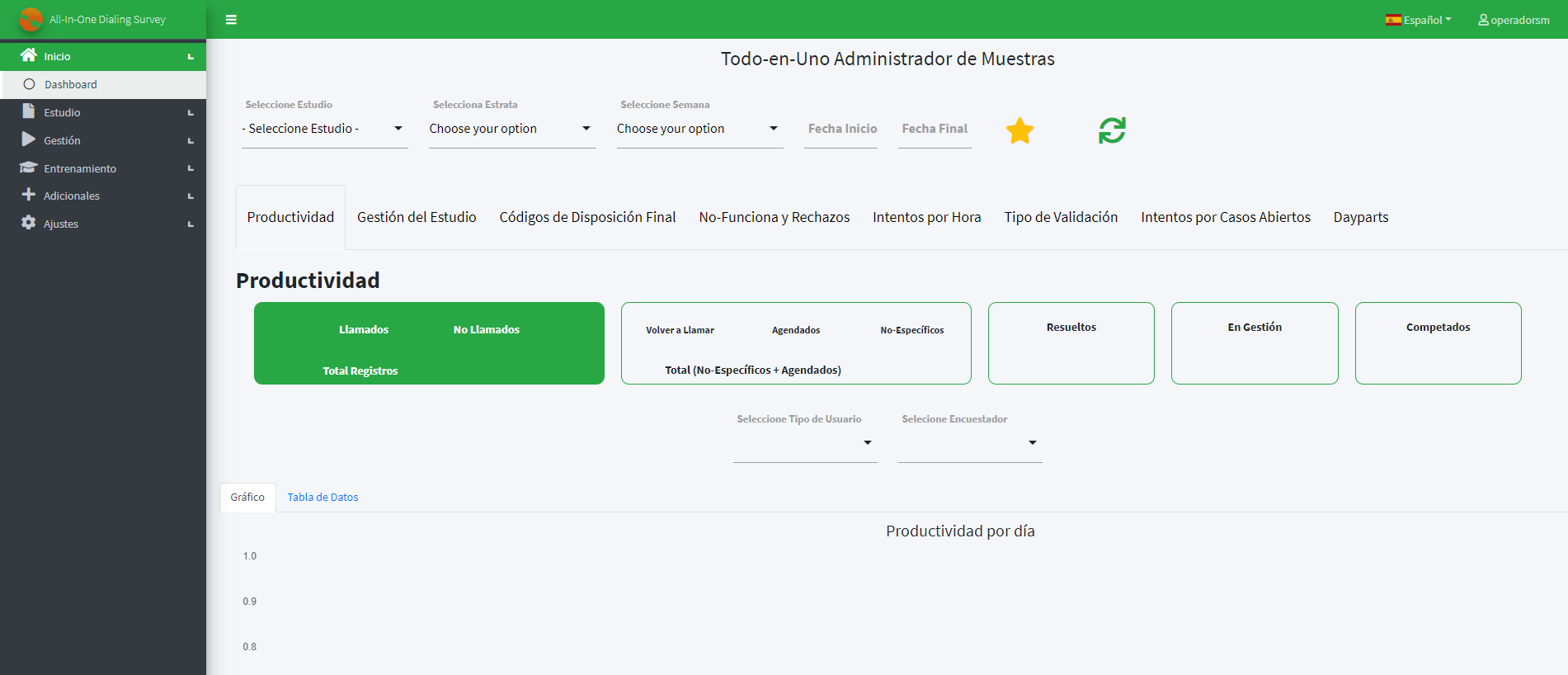The height and width of the screenshot is (675, 1568).
Task: Click the Volver a Llamar label
Action: (680, 330)
